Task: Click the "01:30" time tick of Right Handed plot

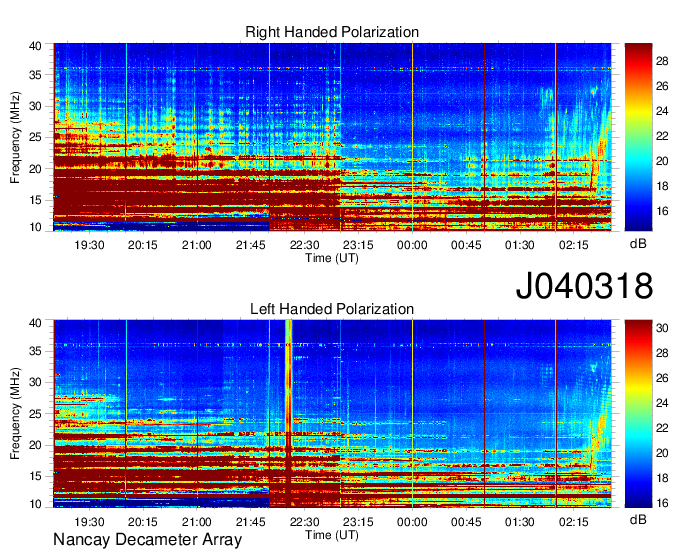Action: [520, 245]
